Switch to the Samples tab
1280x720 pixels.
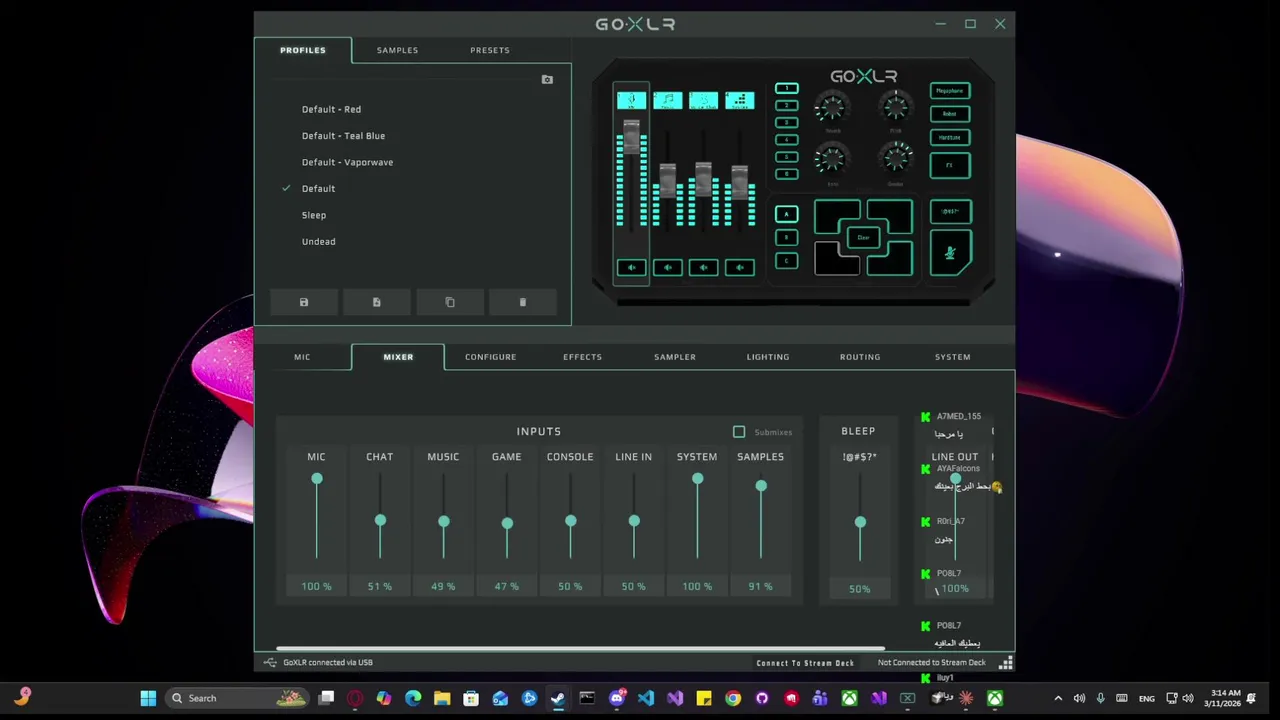[x=397, y=50]
